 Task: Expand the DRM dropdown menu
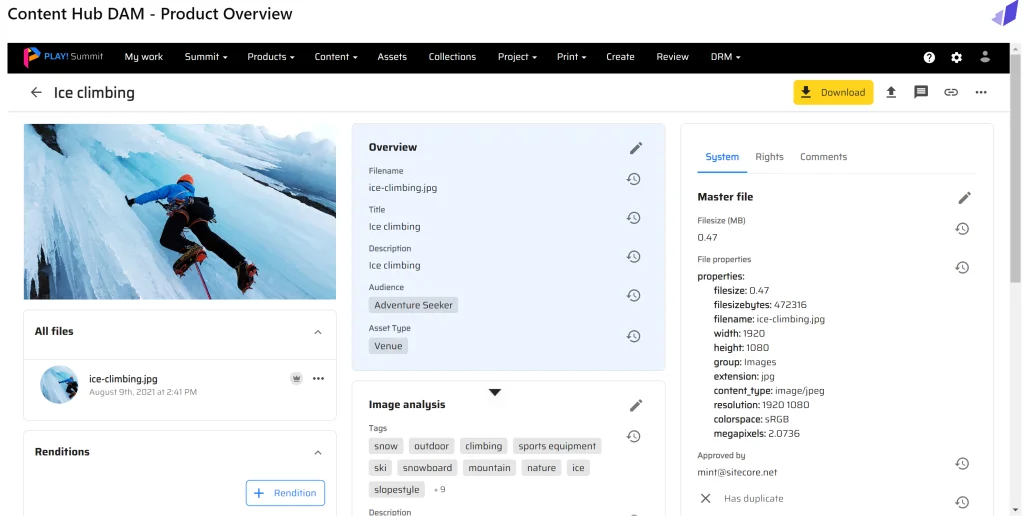(725, 57)
